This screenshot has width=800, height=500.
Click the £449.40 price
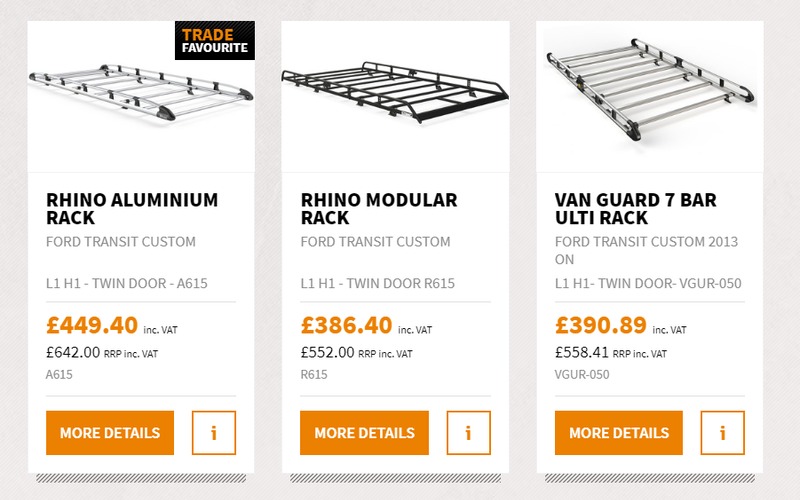click(92, 325)
